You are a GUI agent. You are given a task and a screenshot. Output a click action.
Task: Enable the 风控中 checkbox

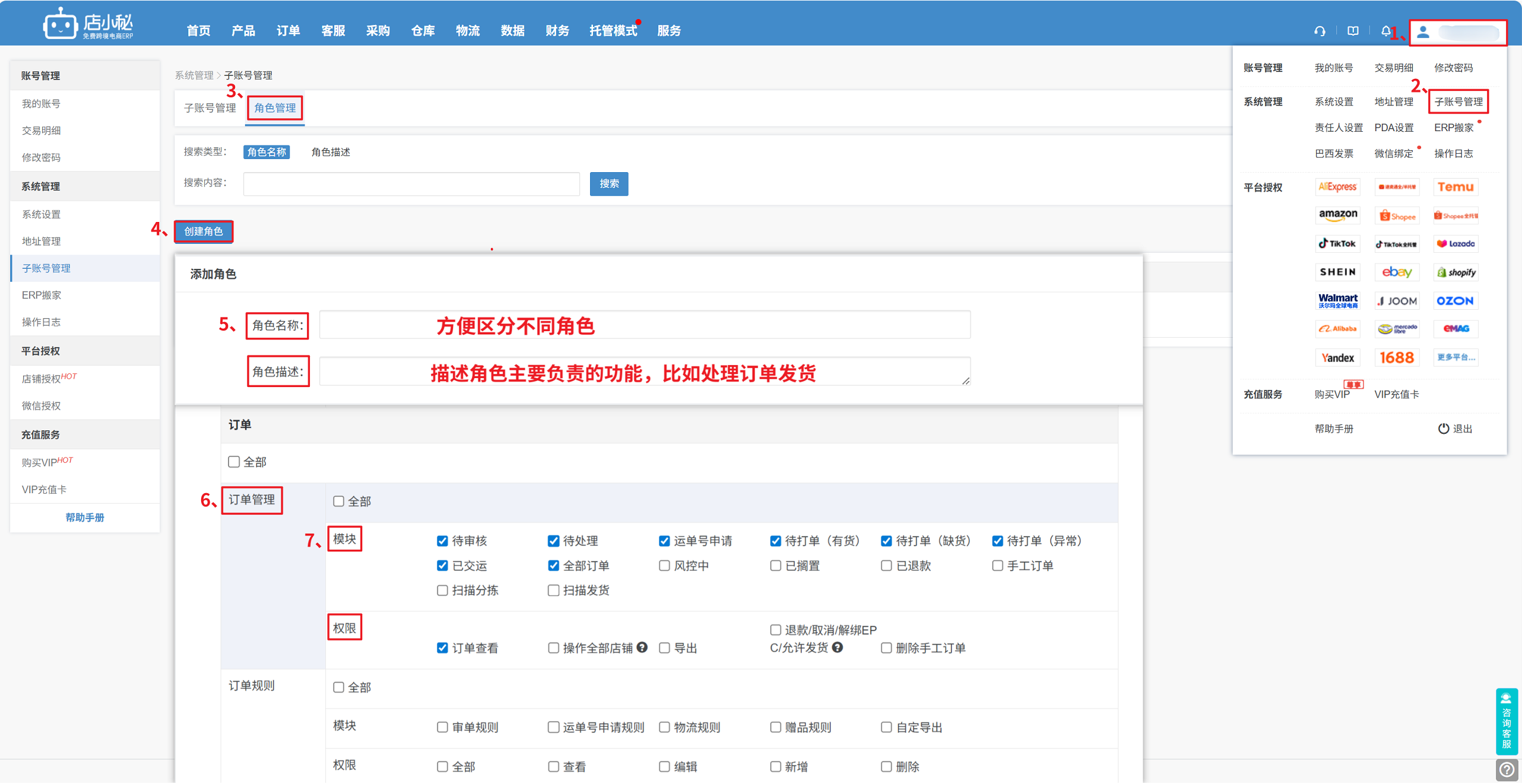point(664,566)
